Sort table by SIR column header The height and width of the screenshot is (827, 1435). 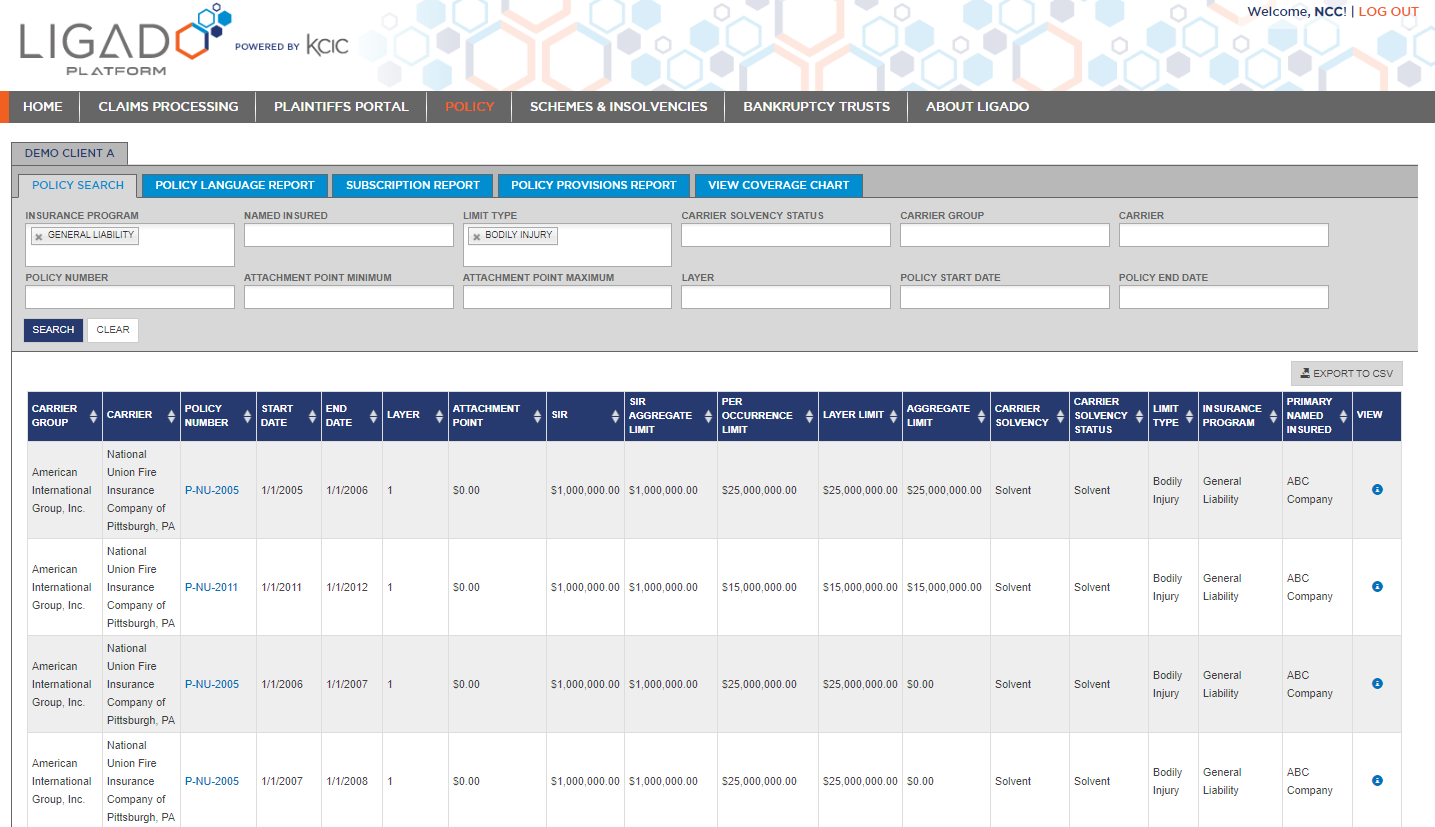point(585,416)
